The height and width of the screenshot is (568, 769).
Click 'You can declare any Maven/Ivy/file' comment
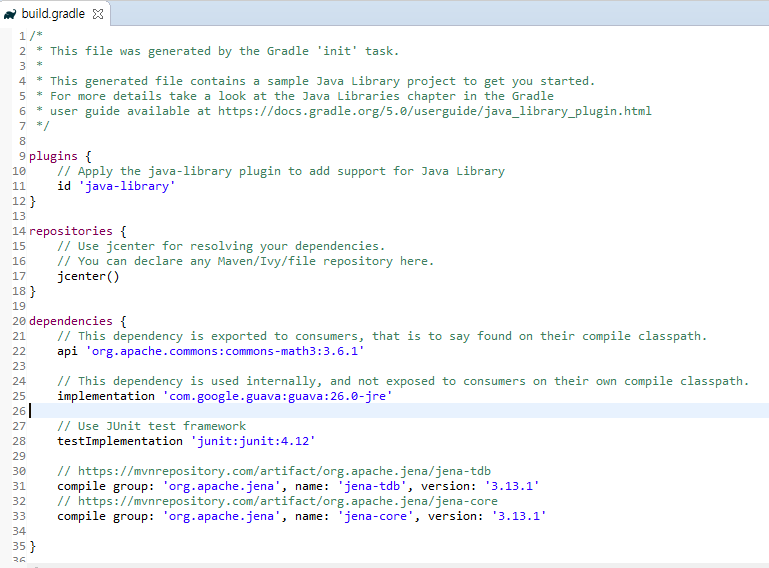pos(246,261)
